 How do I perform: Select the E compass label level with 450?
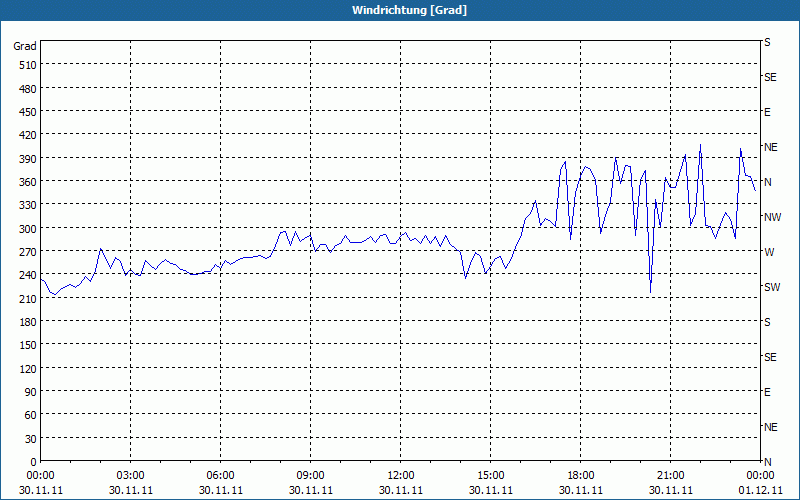[x=767, y=112]
